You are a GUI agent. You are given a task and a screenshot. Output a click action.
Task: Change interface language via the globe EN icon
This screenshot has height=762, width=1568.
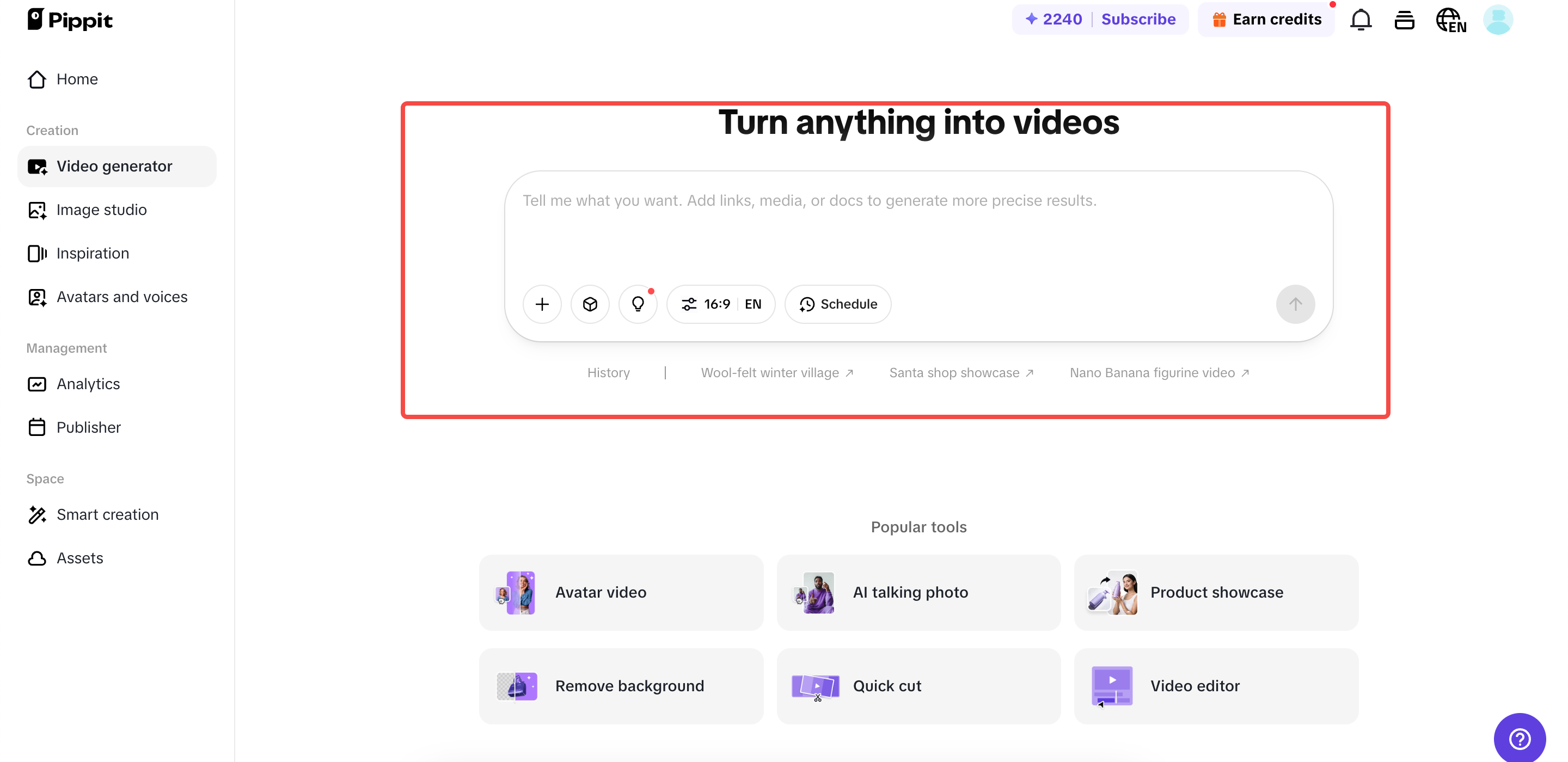1451,20
